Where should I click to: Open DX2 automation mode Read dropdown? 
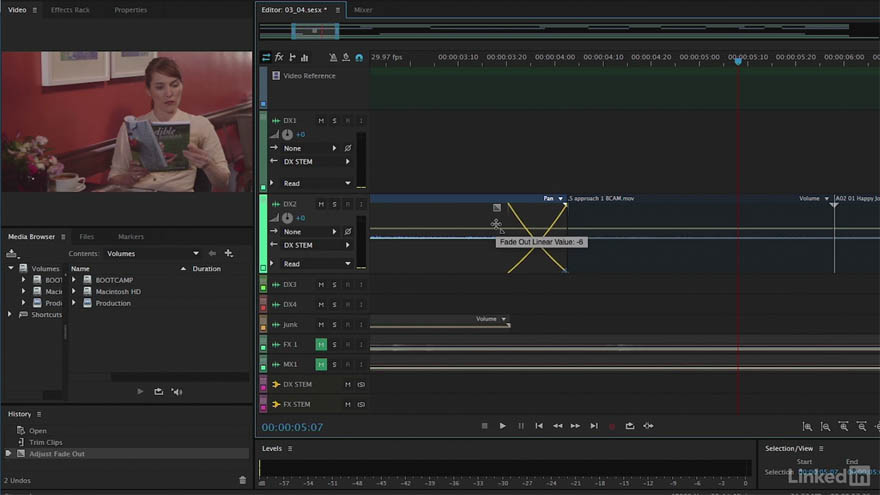click(x=317, y=264)
